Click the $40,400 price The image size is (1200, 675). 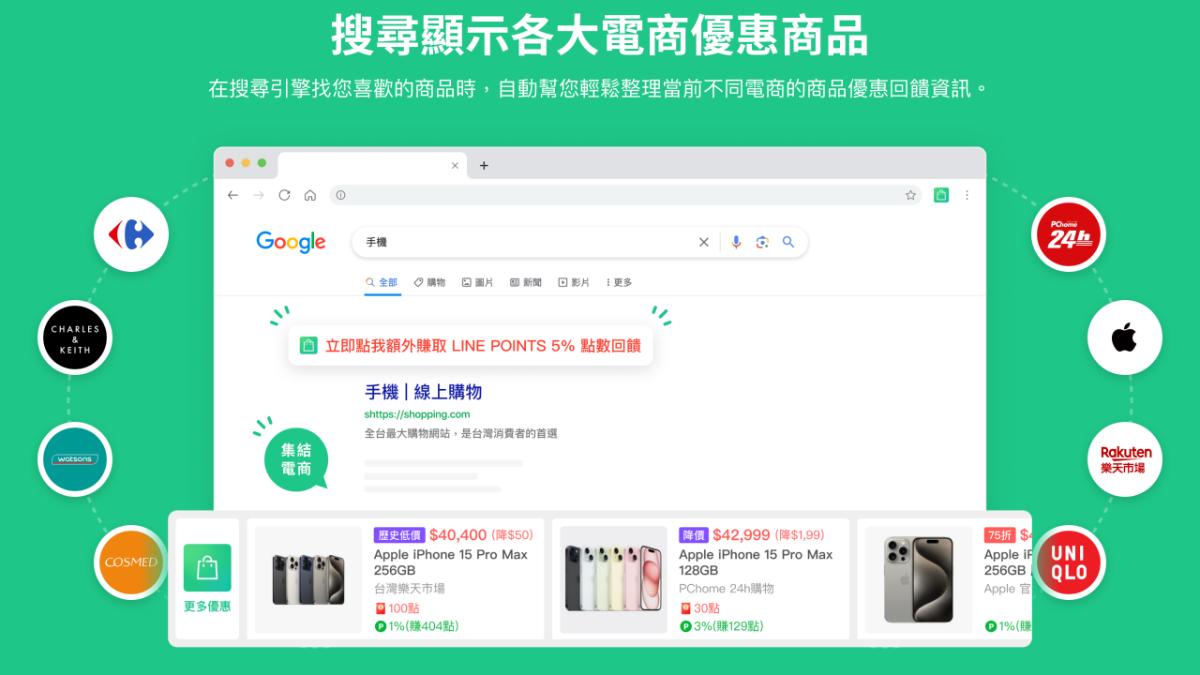point(458,535)
